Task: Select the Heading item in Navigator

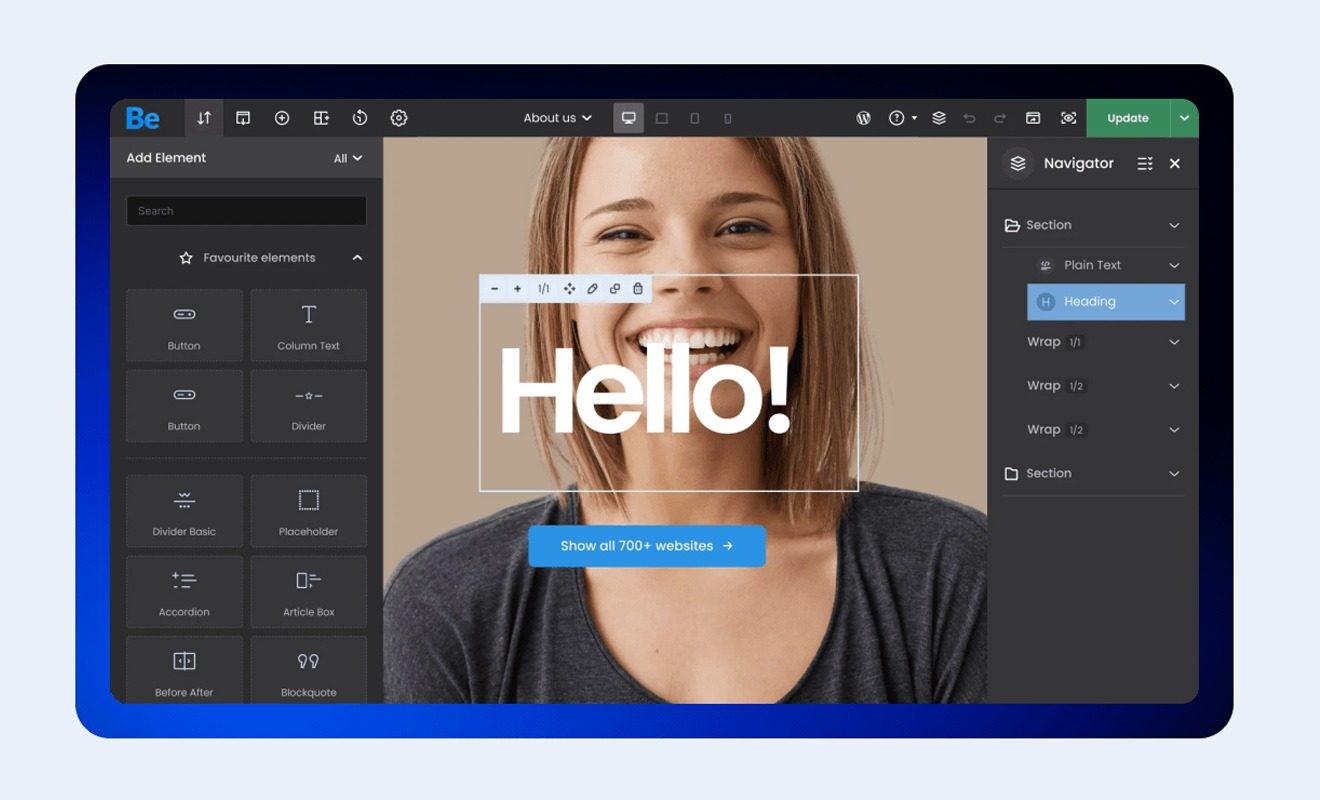Action: tap(1106, 301)
